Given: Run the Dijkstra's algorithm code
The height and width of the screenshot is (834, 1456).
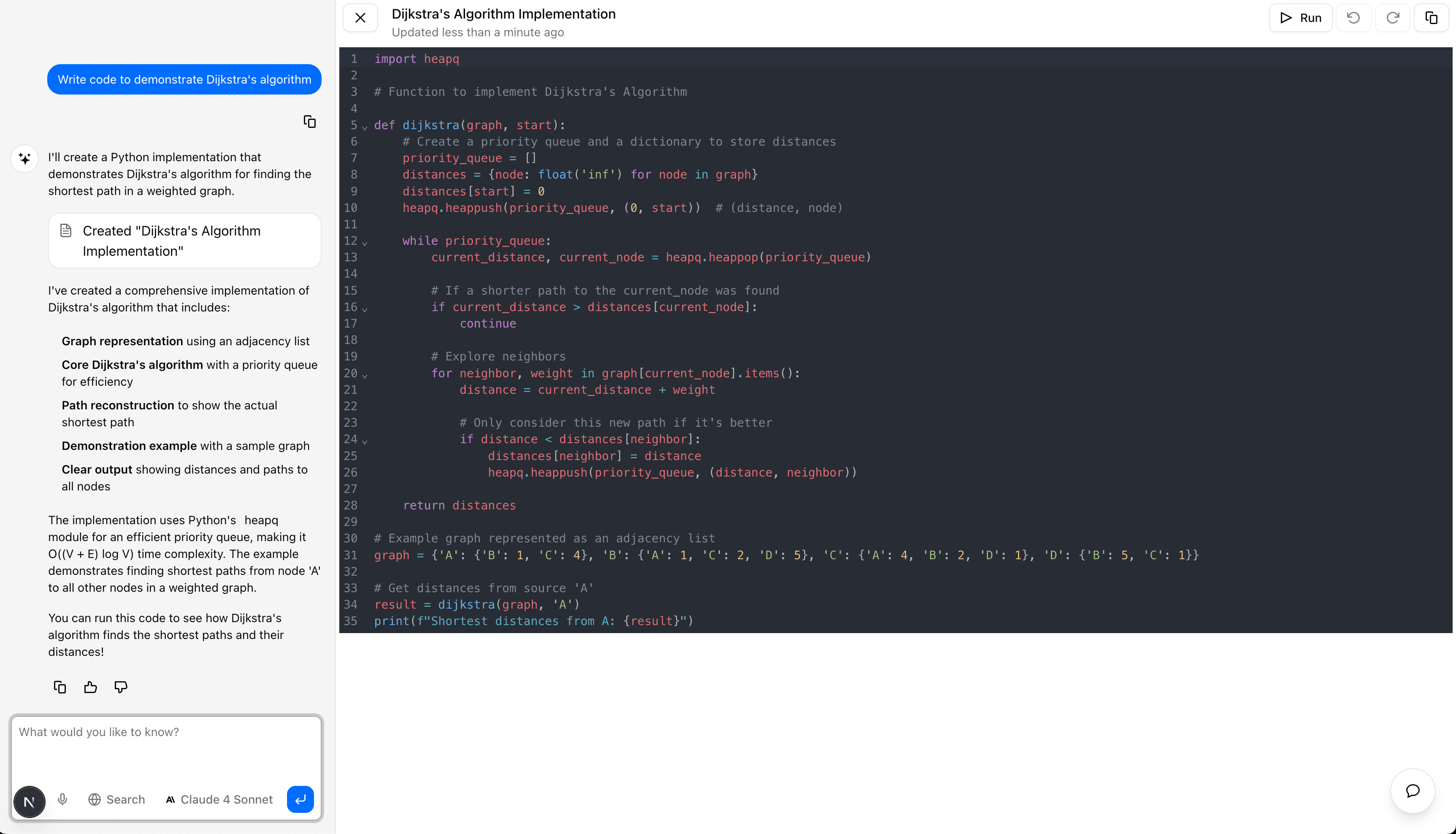Looking at the screenshot, I should [1300, 17].
